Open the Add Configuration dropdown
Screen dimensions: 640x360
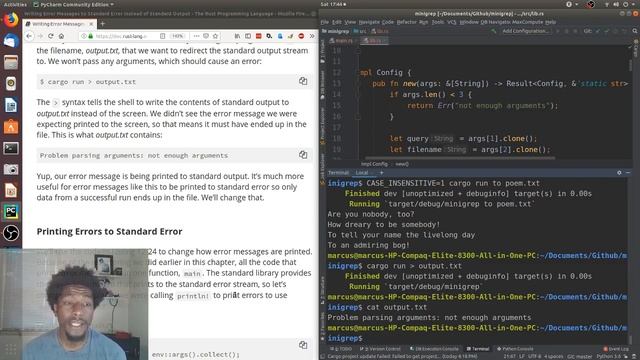pos(526,31)
